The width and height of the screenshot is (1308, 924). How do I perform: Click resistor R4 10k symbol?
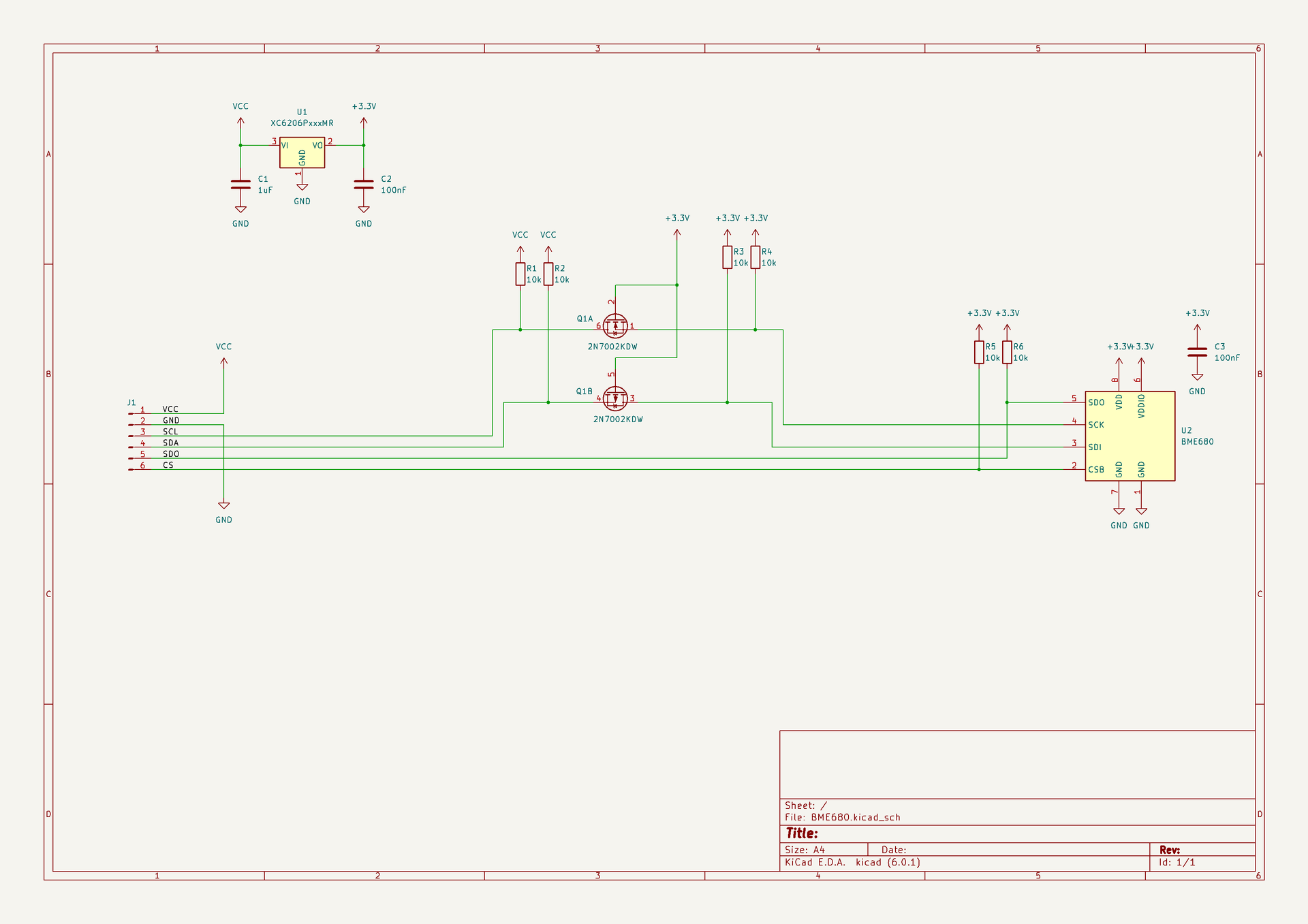click(756, 257)
